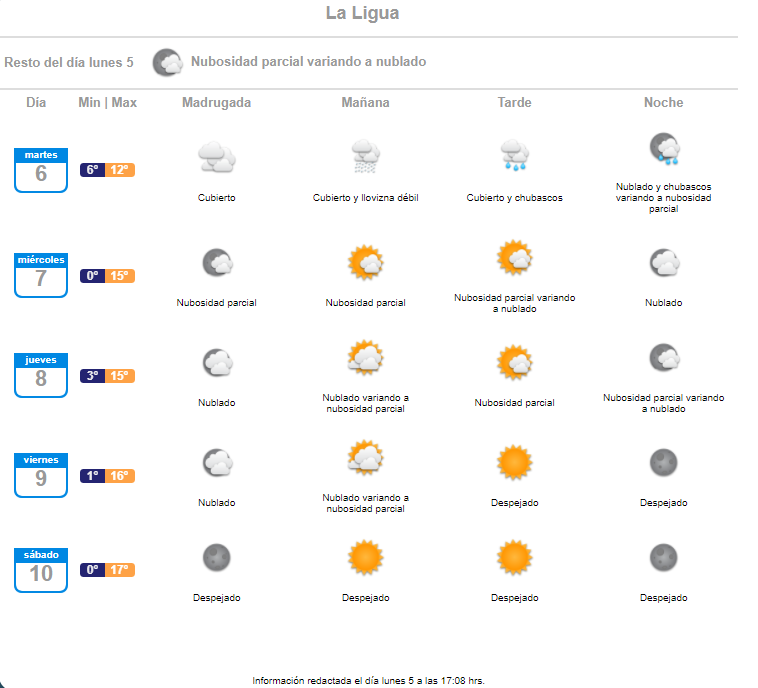Click the 1° minimum temperature for Friday
Viewport: 758px width, 688px height.
(92, 476)
